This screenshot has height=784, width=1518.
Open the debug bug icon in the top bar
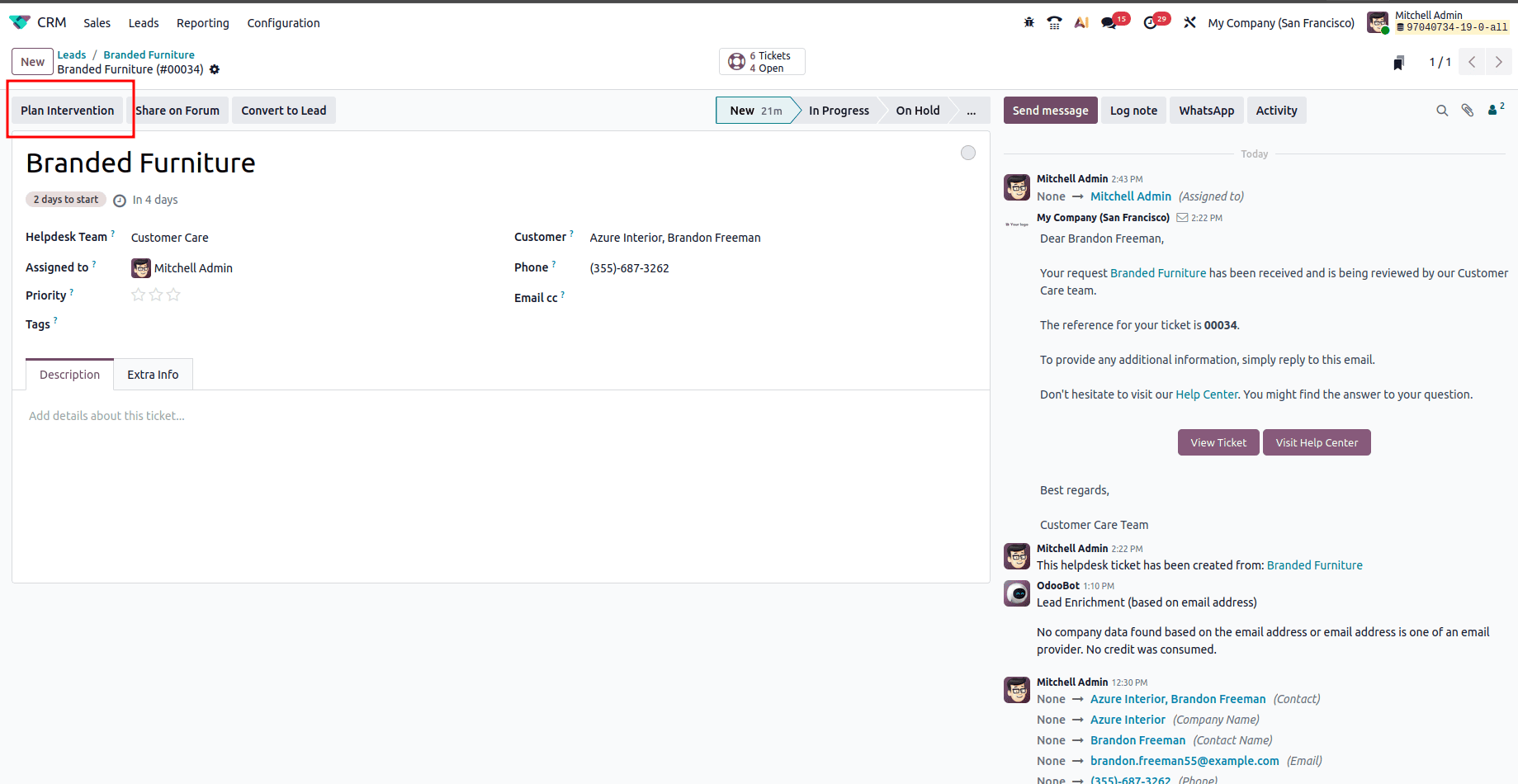(x=1029, y=22)
